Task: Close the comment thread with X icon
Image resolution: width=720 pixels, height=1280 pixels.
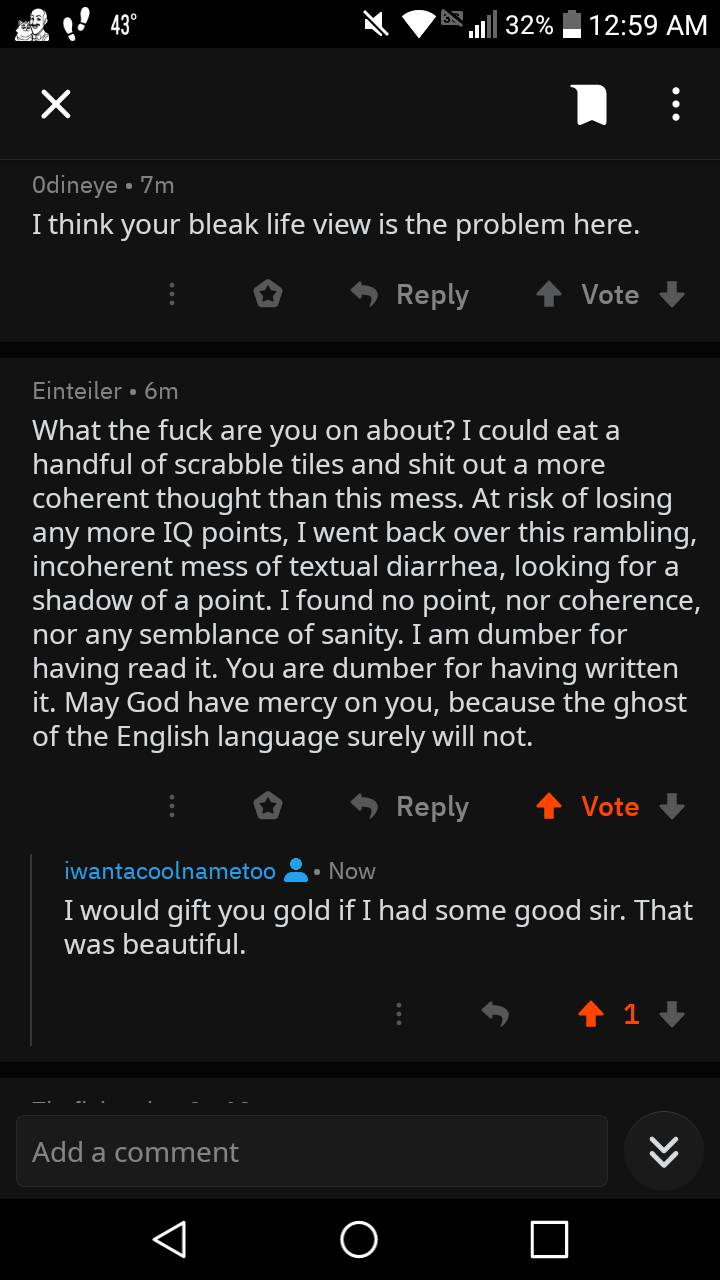Action: tap(56, 104)
